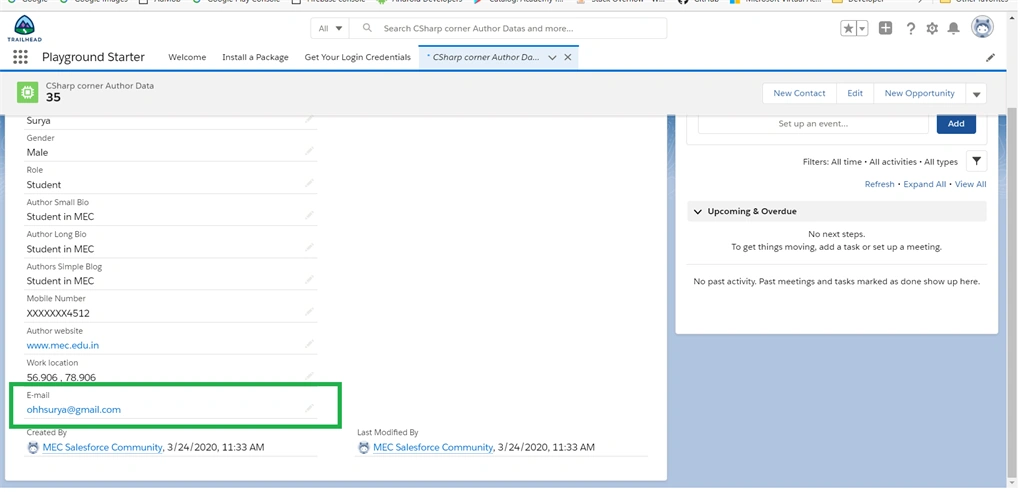Switch to Get Your Login Credentials tab

358,57
